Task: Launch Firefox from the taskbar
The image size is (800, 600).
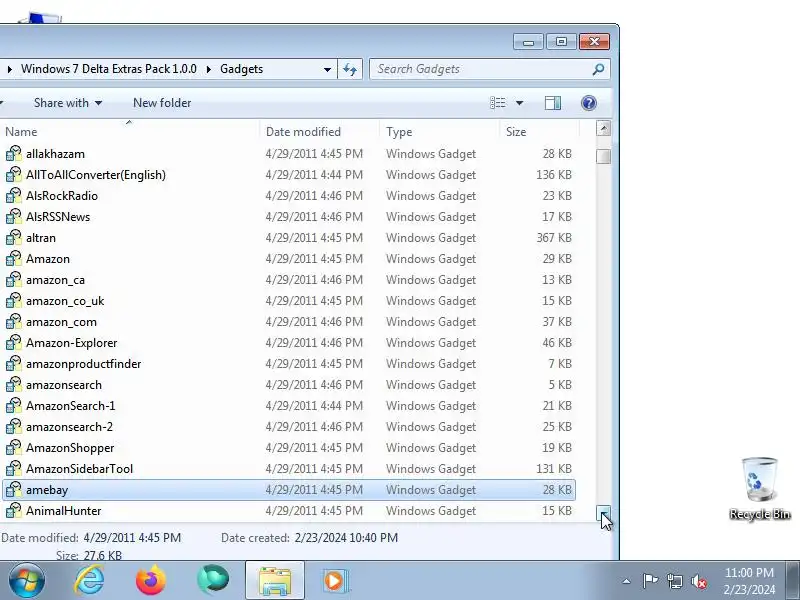Action: point(151,581)
